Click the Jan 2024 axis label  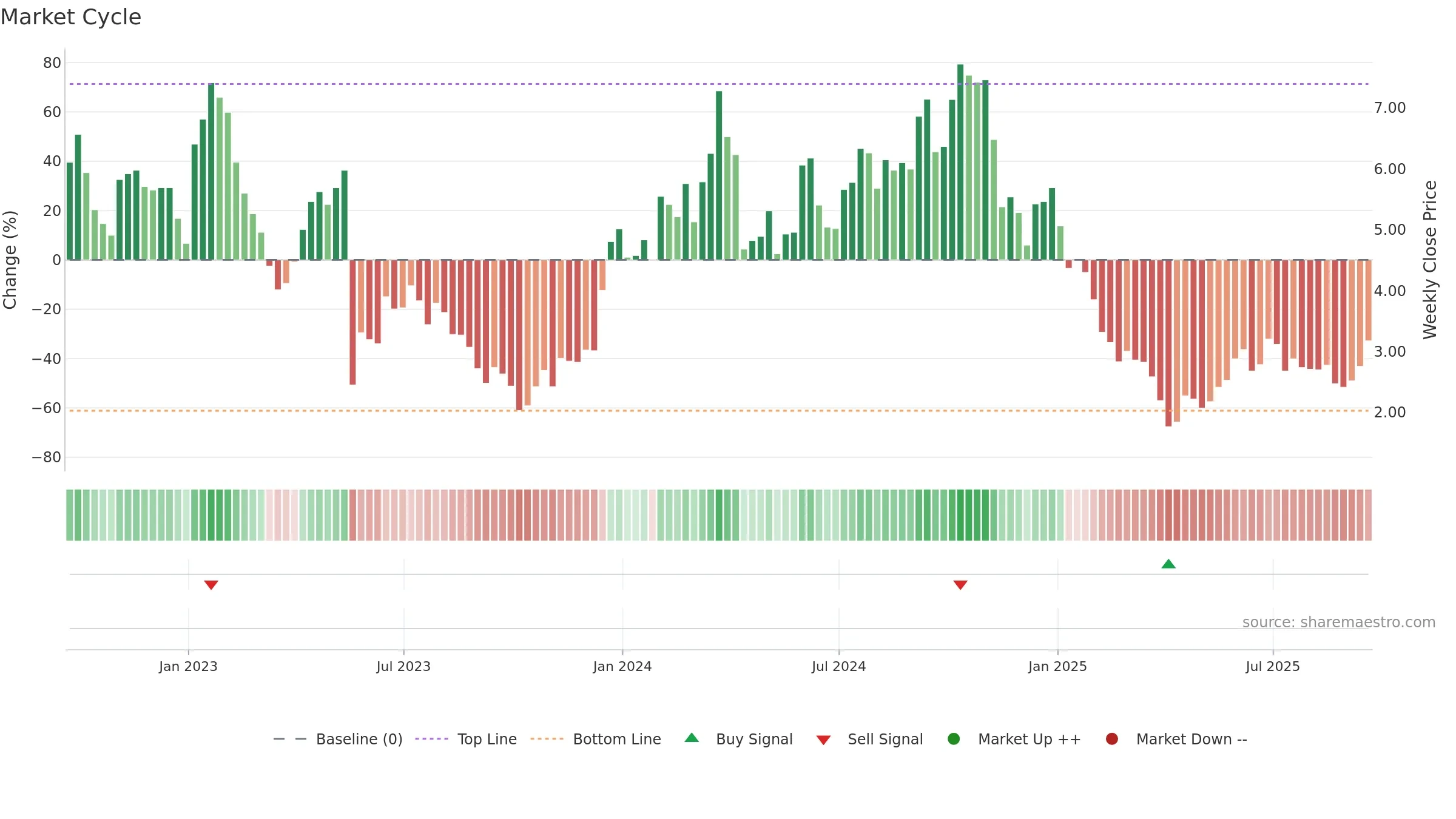click(x=622, y=666)
